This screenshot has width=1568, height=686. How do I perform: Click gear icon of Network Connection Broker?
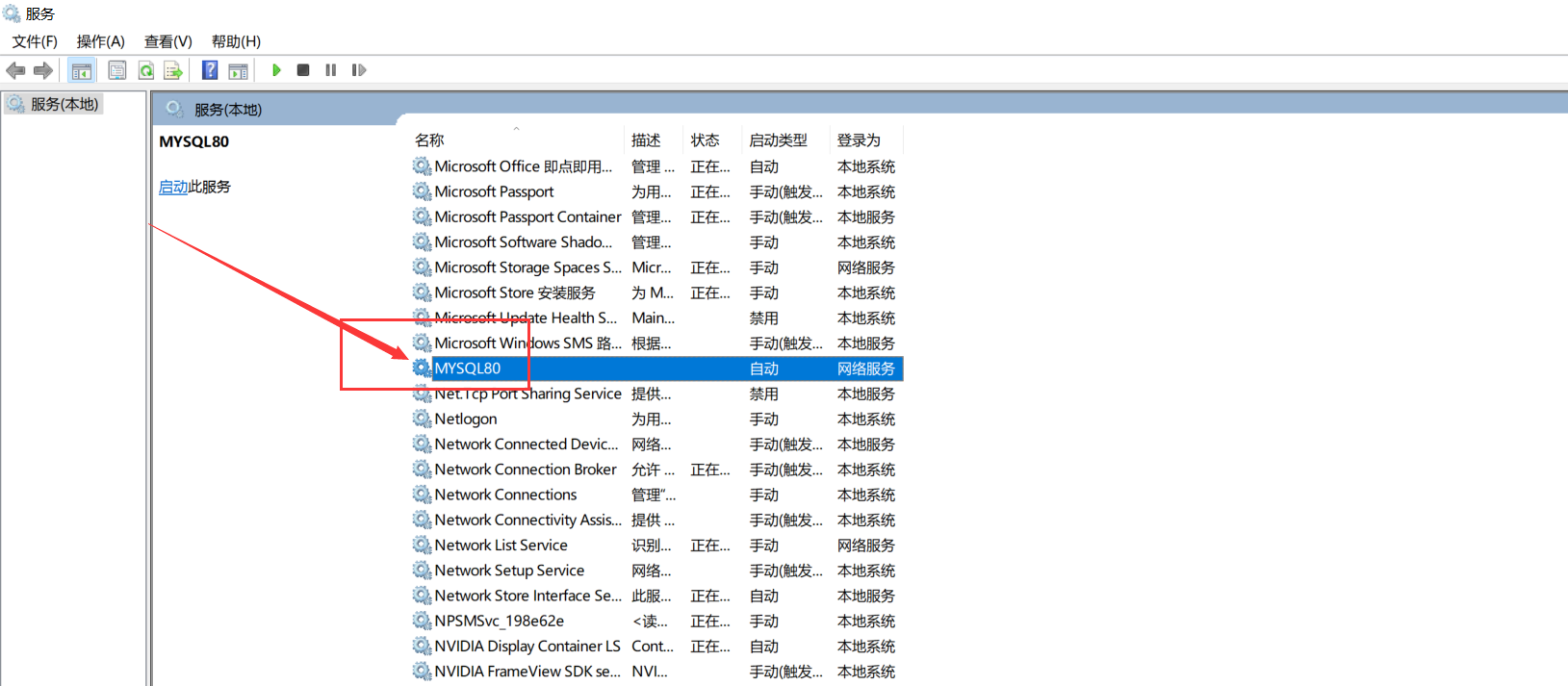pyautogui.click(x=422, y=470)
